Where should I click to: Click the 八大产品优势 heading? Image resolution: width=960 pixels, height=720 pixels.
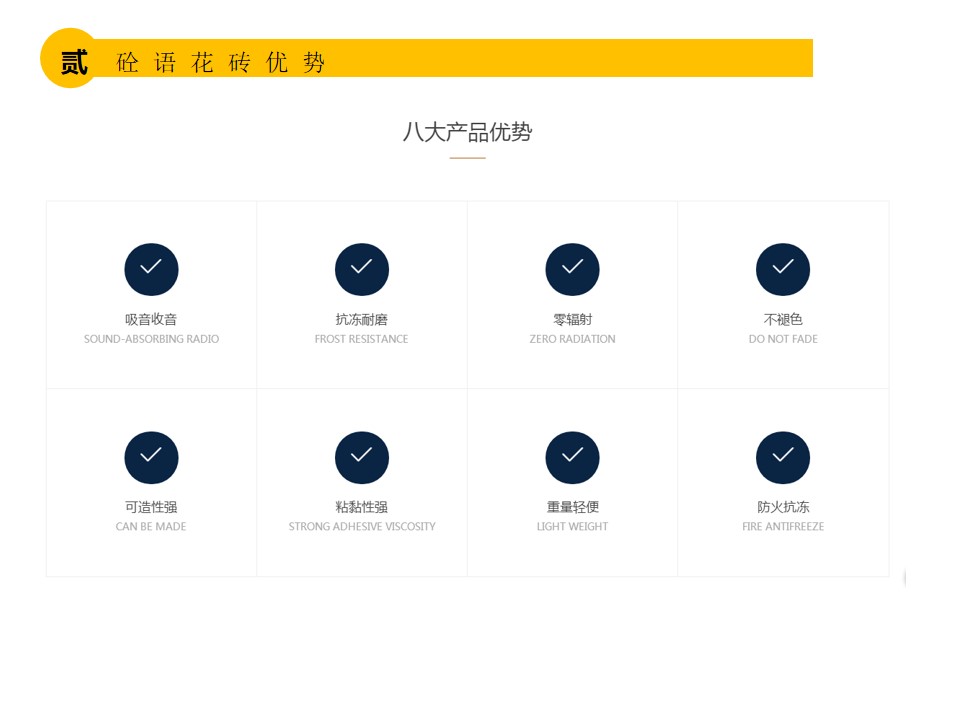tap(467, 132)
